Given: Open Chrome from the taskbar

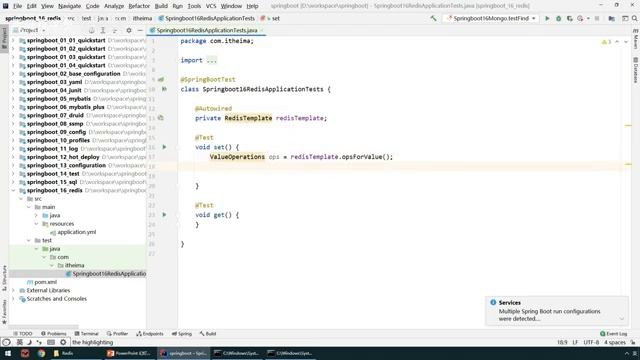Looking at the screenshot, I should (x=41, y=353).
